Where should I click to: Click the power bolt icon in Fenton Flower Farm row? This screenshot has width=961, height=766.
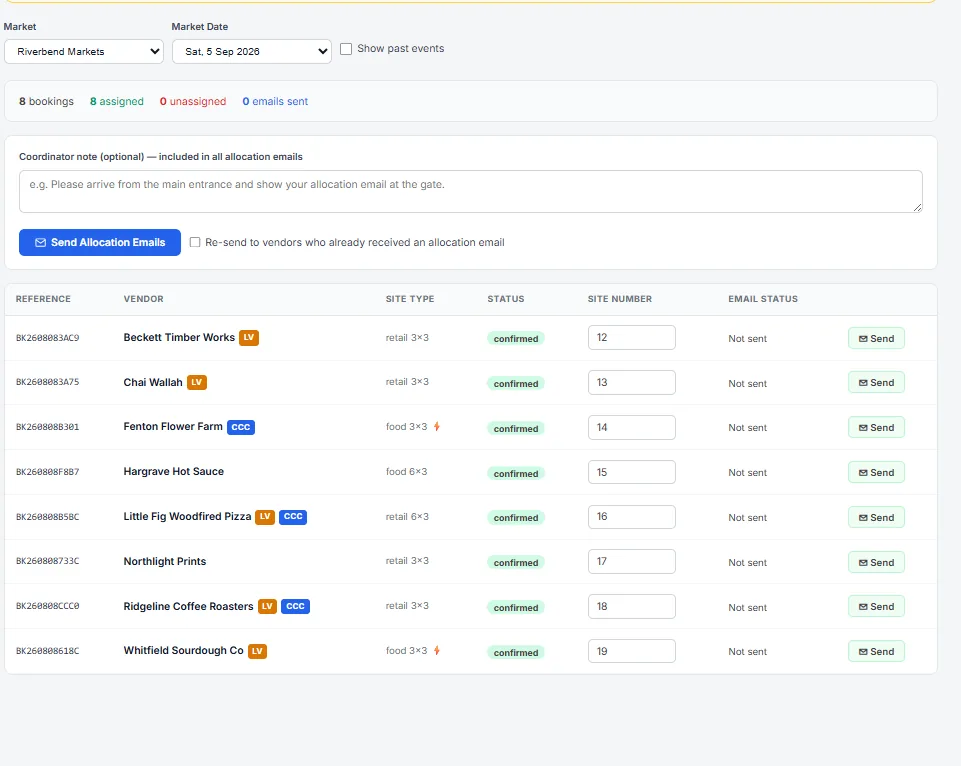437,427
